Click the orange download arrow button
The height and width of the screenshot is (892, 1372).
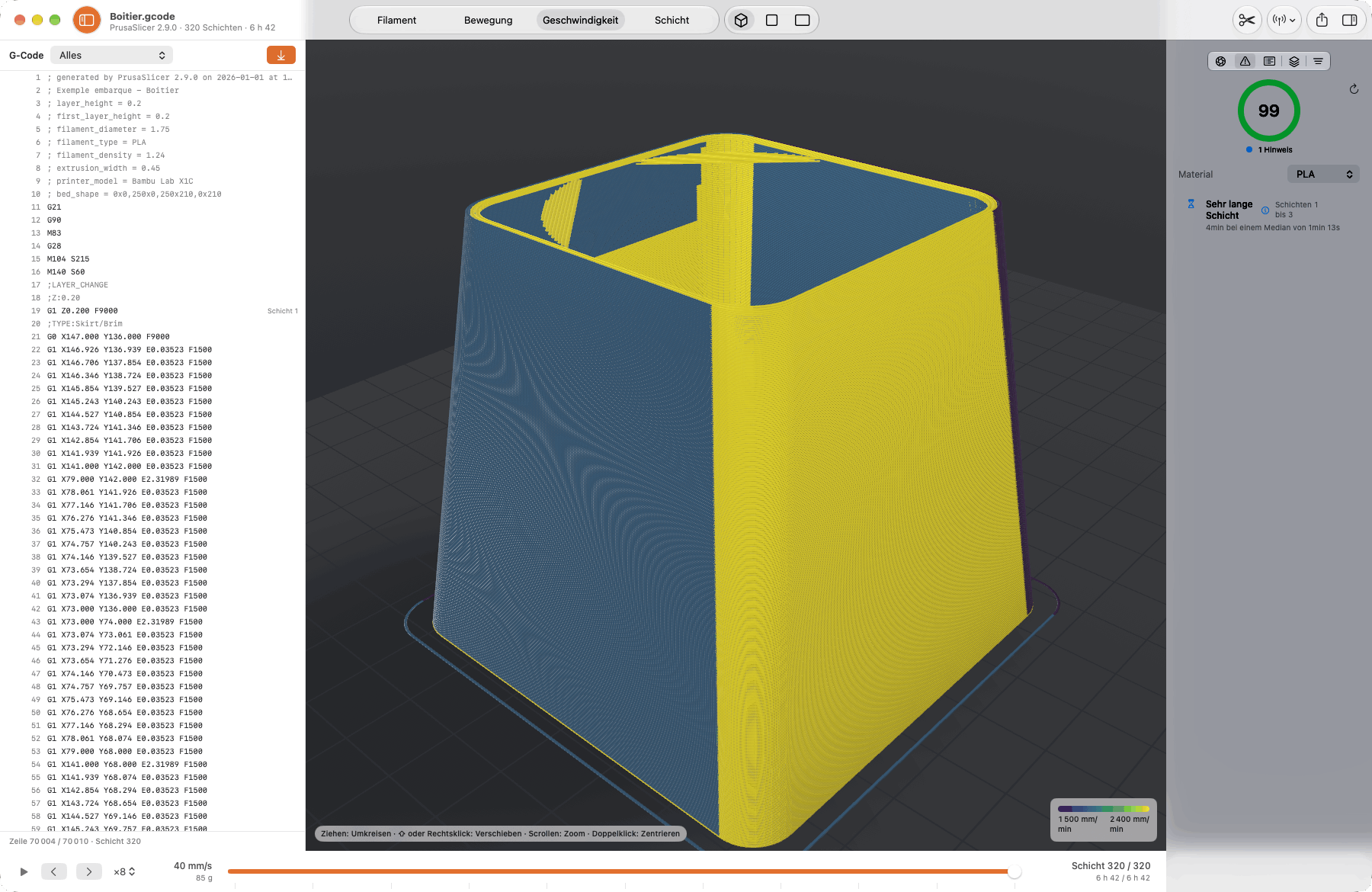pyautogui.click(x=281, y=55)
